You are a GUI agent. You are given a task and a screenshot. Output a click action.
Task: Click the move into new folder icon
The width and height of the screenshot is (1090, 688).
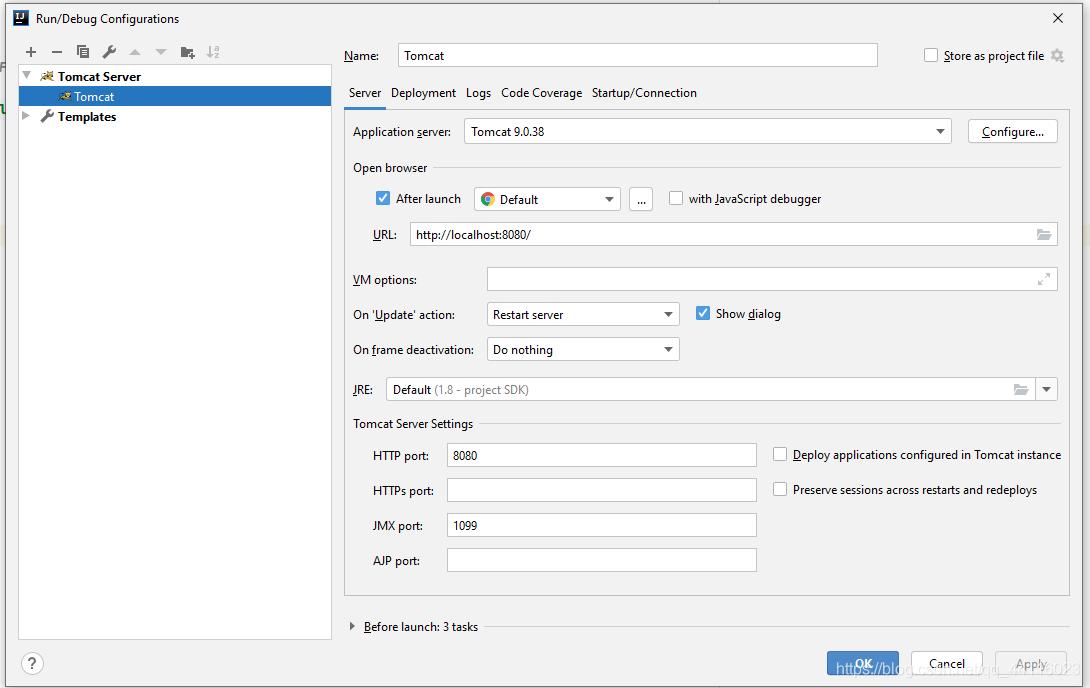point(187,52)
